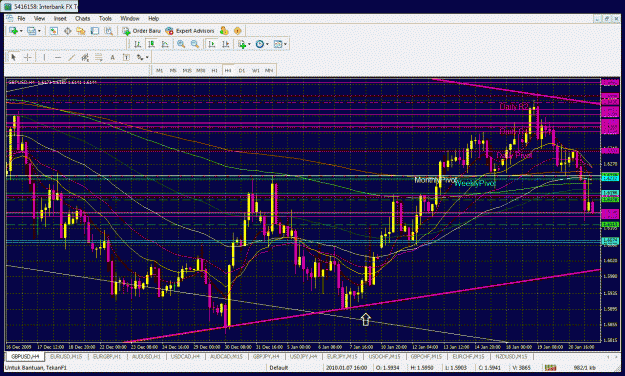
Task: Switch timeframe to M30
Action: (x=200, y=70)
